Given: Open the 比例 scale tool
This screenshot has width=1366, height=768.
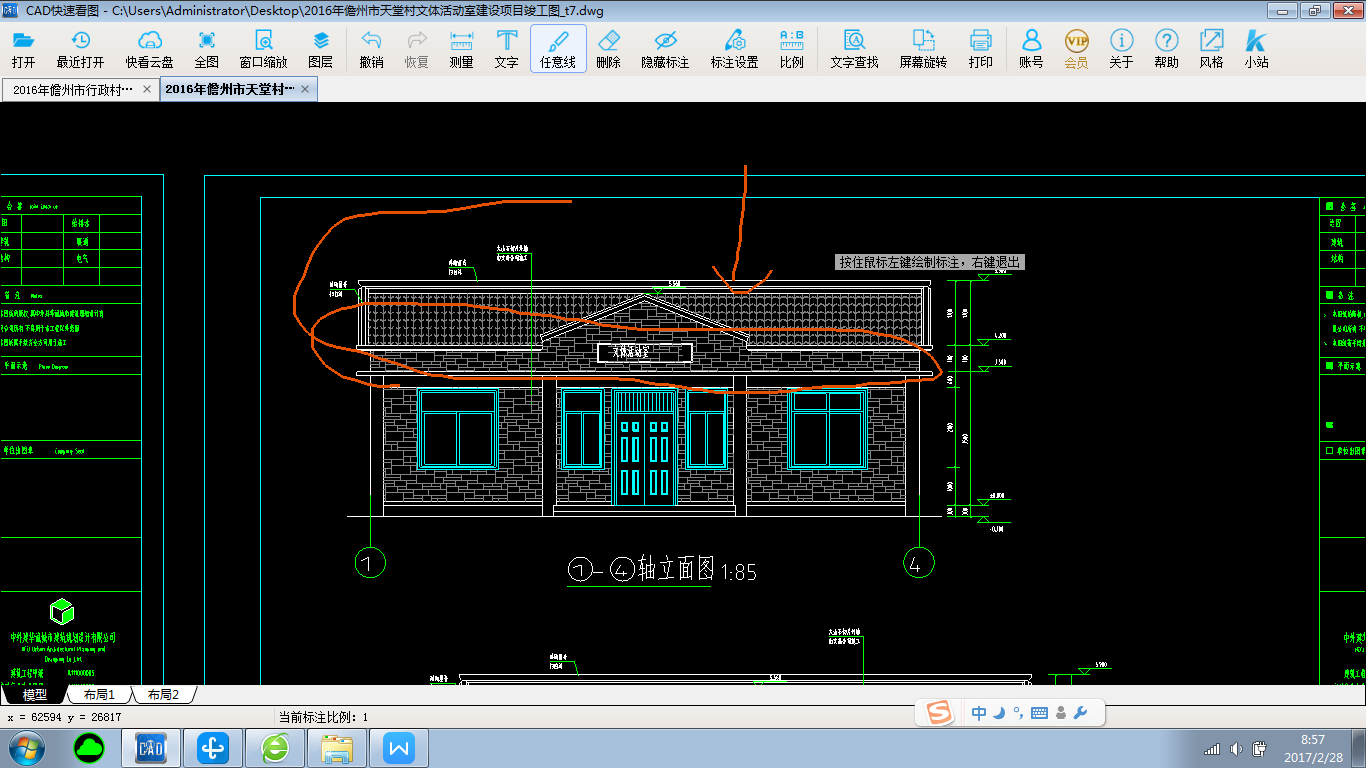Looking at the screenshot, I should [x=792, y=48].
